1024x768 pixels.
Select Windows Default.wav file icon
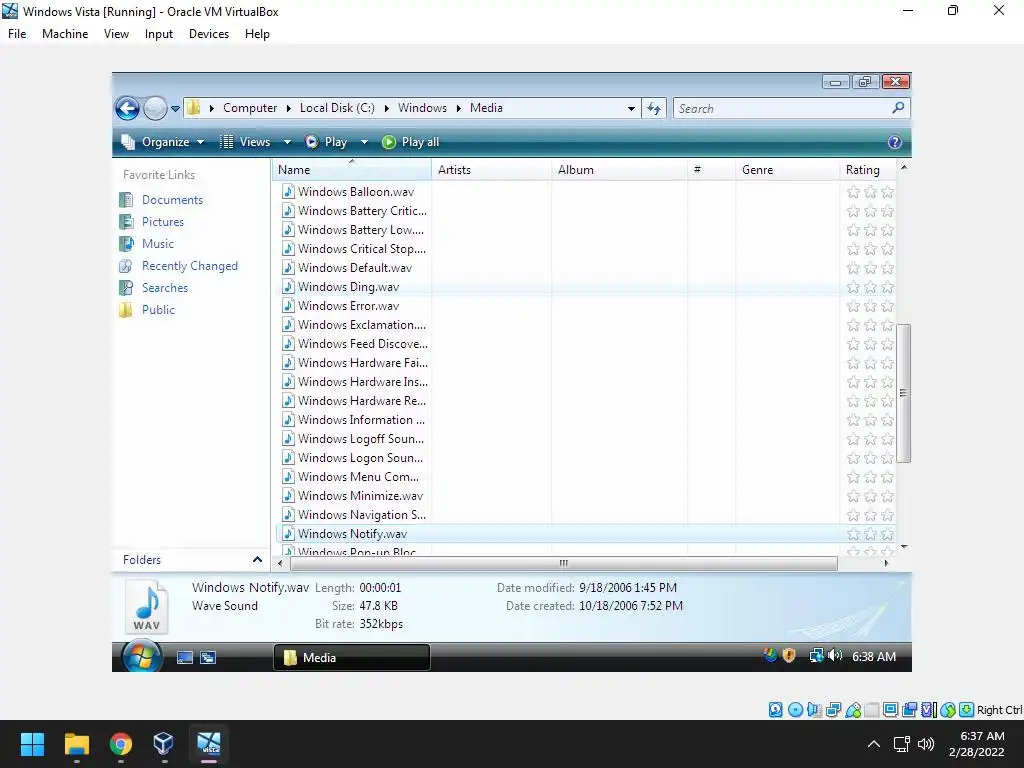(x=288, y=268)
